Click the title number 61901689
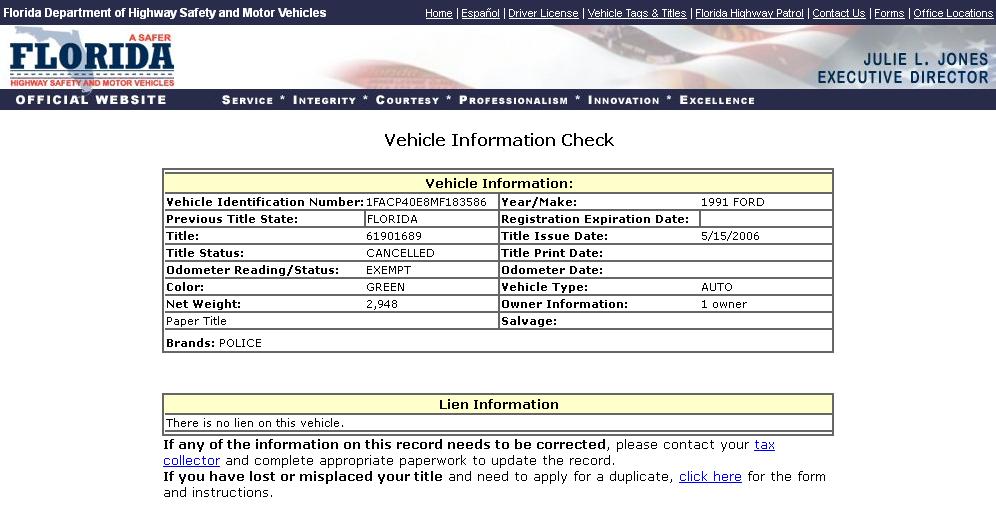The height and width of the screenshot is (506, 996). point(394,236)
